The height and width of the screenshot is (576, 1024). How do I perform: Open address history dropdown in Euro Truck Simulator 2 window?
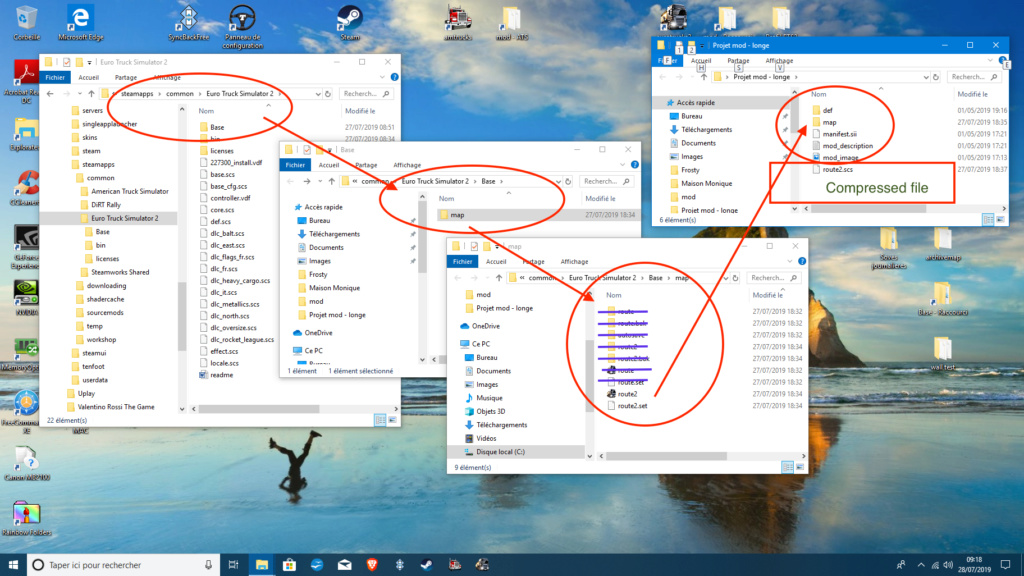318,94
